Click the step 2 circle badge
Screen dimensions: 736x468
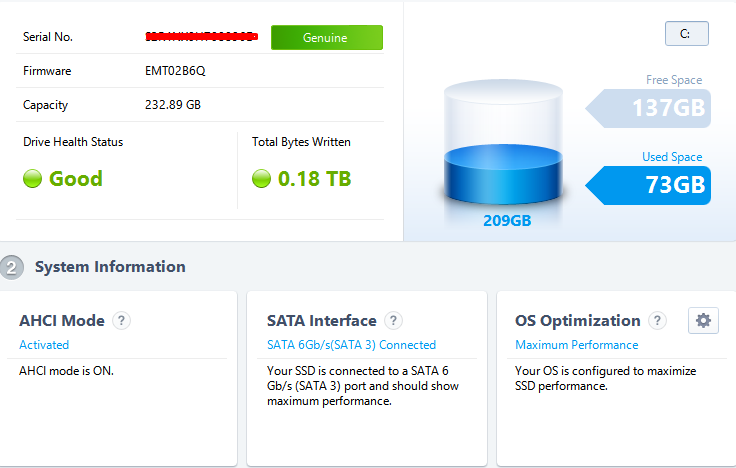(11, 267)
